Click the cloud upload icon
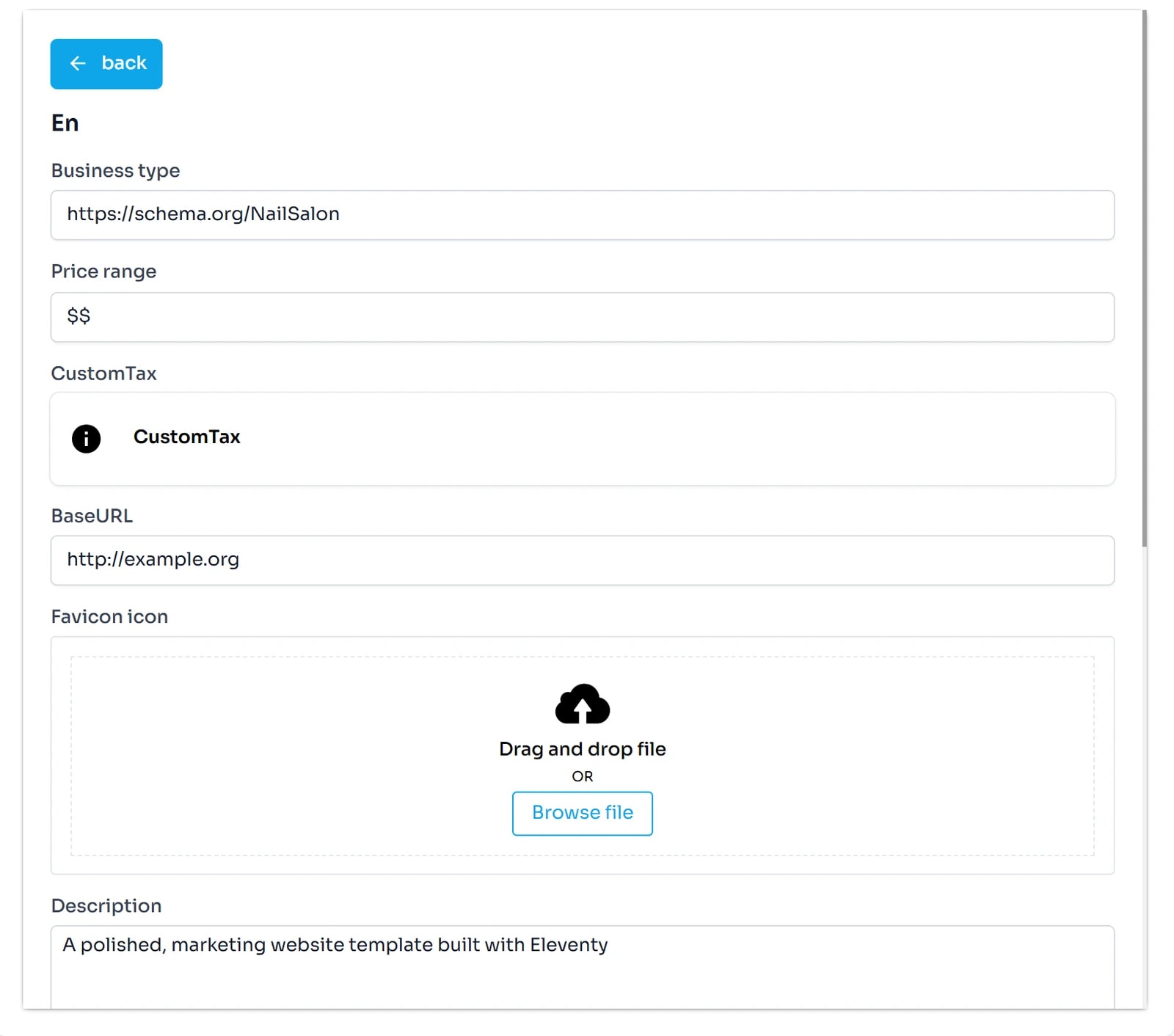1174x1036 pixels. point(583,704)
